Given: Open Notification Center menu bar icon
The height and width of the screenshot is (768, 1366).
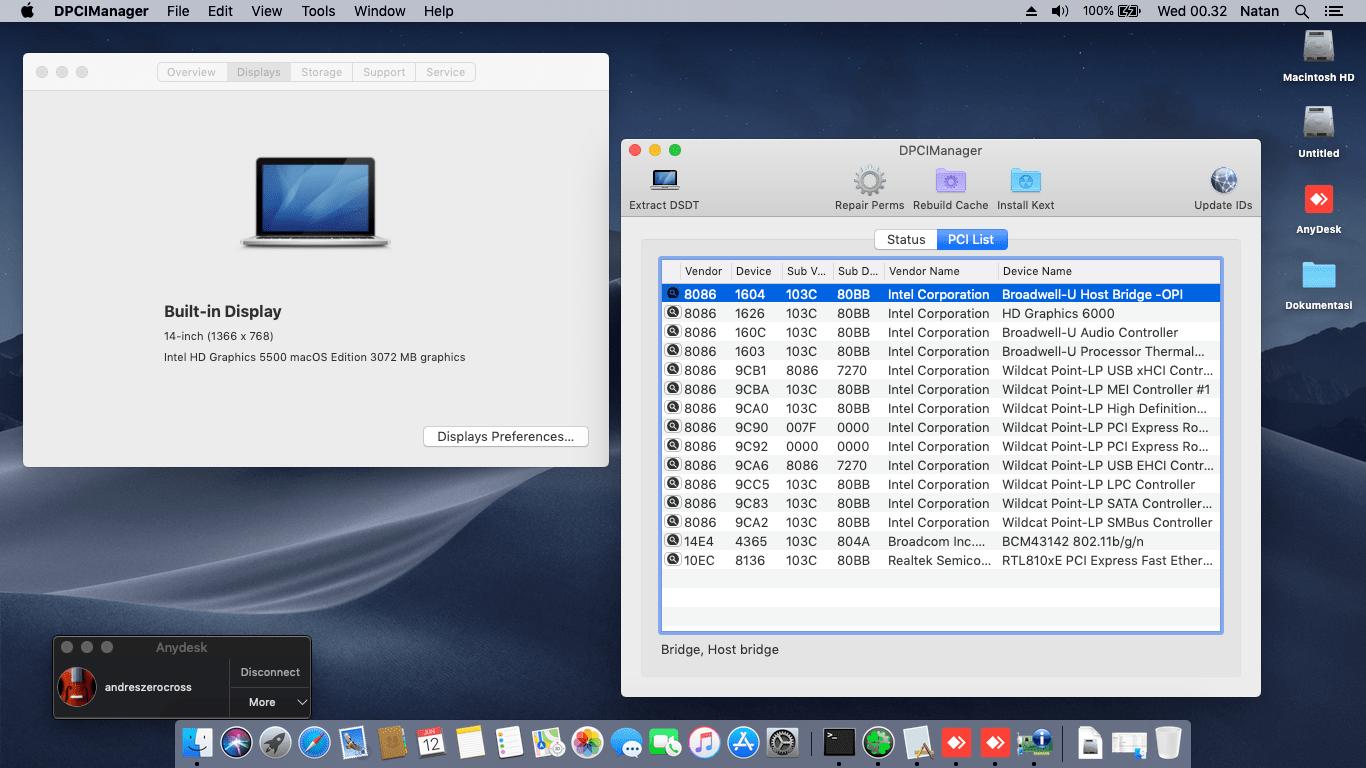Looking at the screenshot, I should tap(1333, 11).
